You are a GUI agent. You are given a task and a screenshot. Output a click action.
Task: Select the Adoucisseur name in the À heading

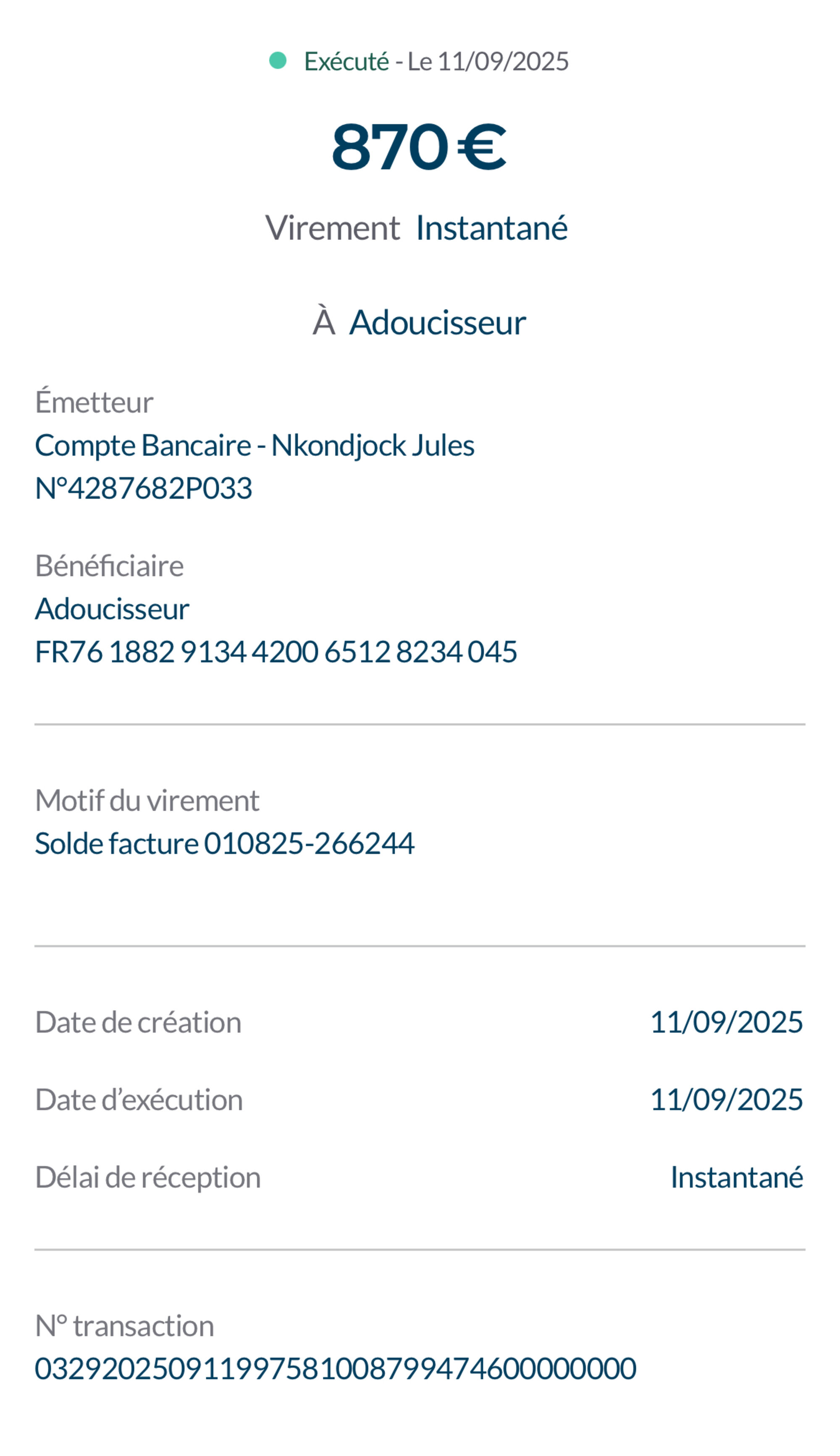point(437,322)
